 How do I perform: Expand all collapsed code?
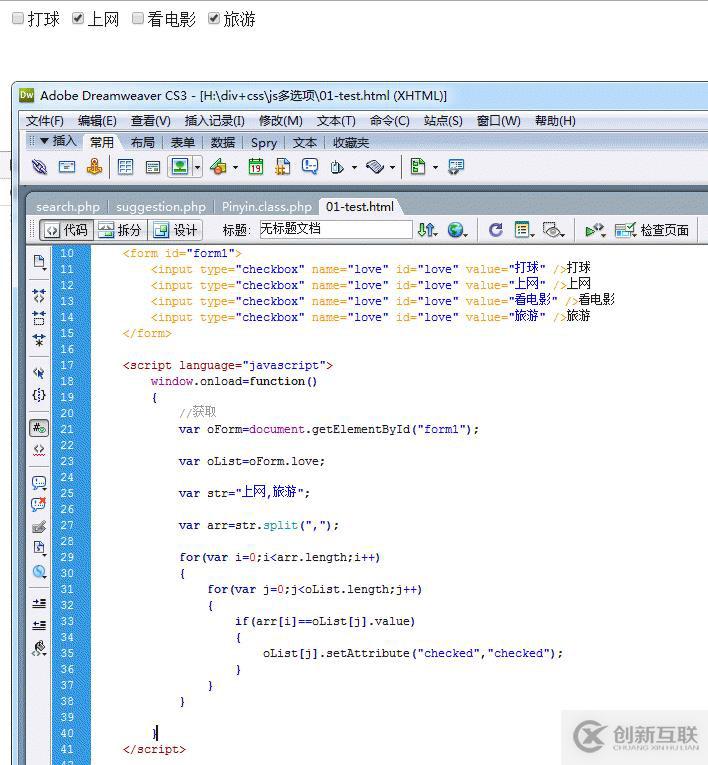(39, 340)
